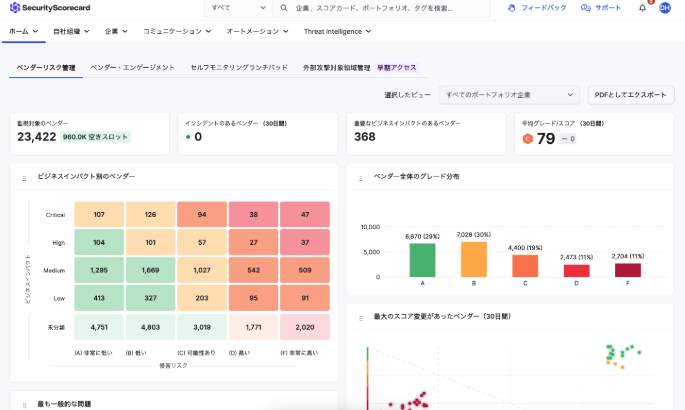
Task: Switch to the ベンダー・エンゲージメント tab
Action: [x=132, y=68]
